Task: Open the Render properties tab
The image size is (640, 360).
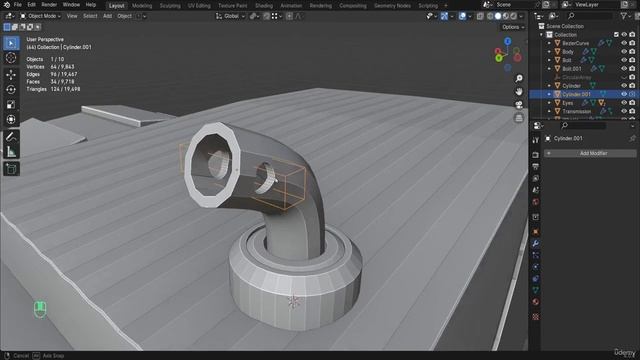Action: click(536, 155)
